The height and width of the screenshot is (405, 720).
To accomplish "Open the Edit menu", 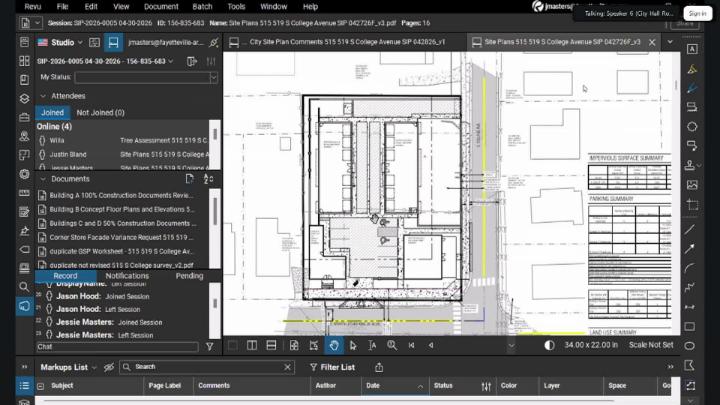I will 91,6.
